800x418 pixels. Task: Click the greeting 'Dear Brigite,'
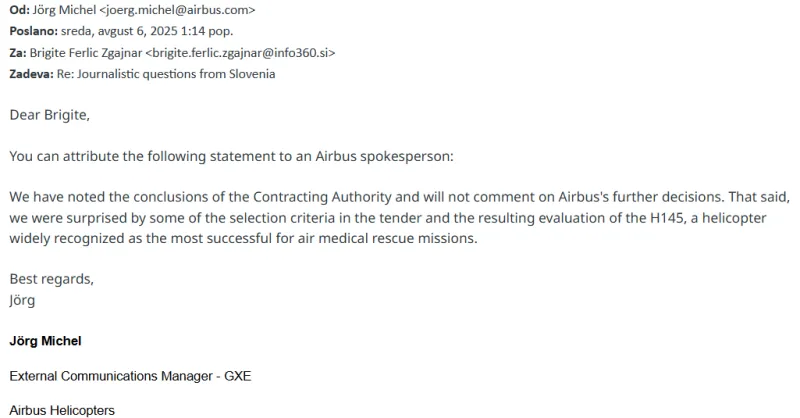[49, 115]
